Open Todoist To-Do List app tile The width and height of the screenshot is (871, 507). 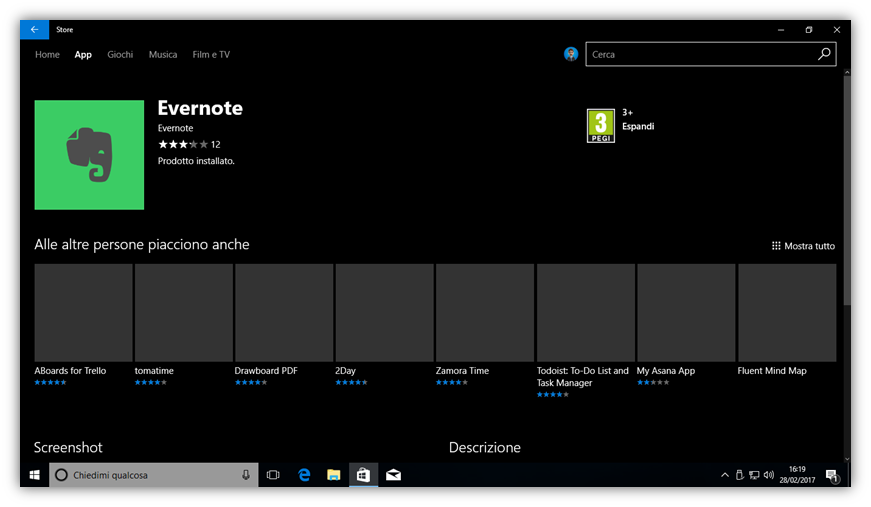(585, 313)
